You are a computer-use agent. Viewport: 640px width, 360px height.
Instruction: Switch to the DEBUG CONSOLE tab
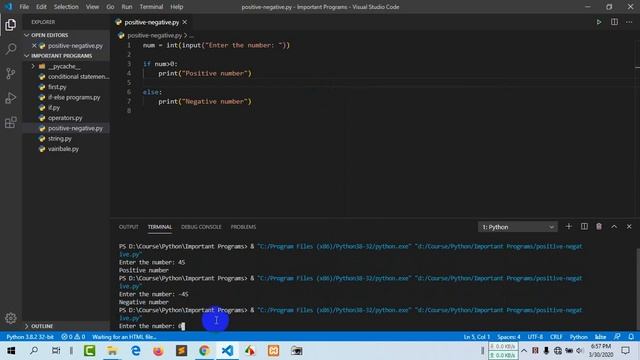click(x=201, y=227)
